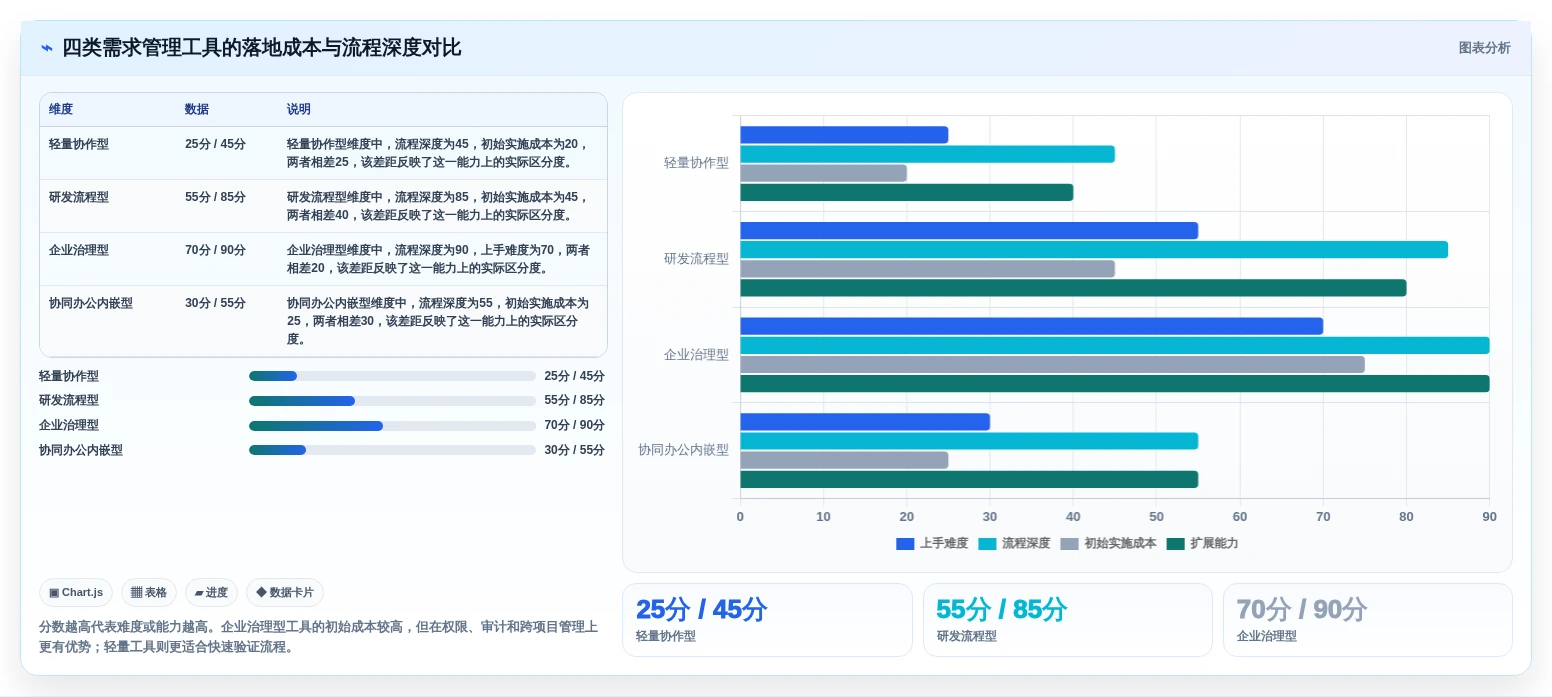Click the 进度 tag chip
Screen dimensions: 1552x697
click(211, 592)
